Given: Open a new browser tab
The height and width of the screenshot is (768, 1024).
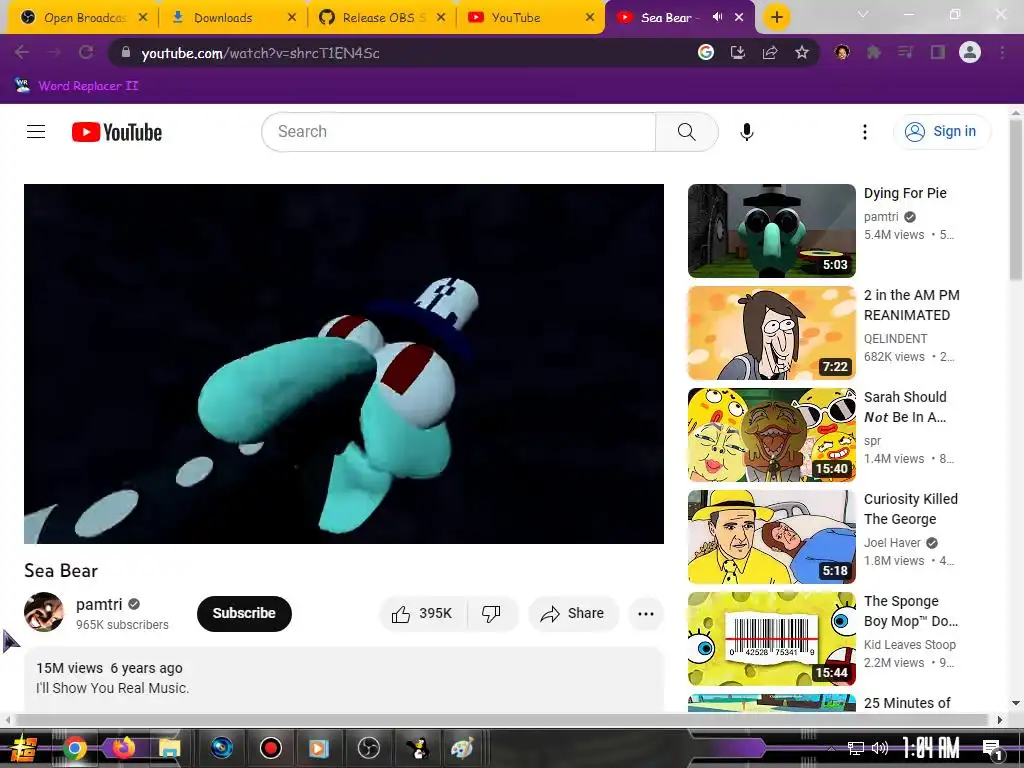Looking at the screenshot, I should click(776, 18).
